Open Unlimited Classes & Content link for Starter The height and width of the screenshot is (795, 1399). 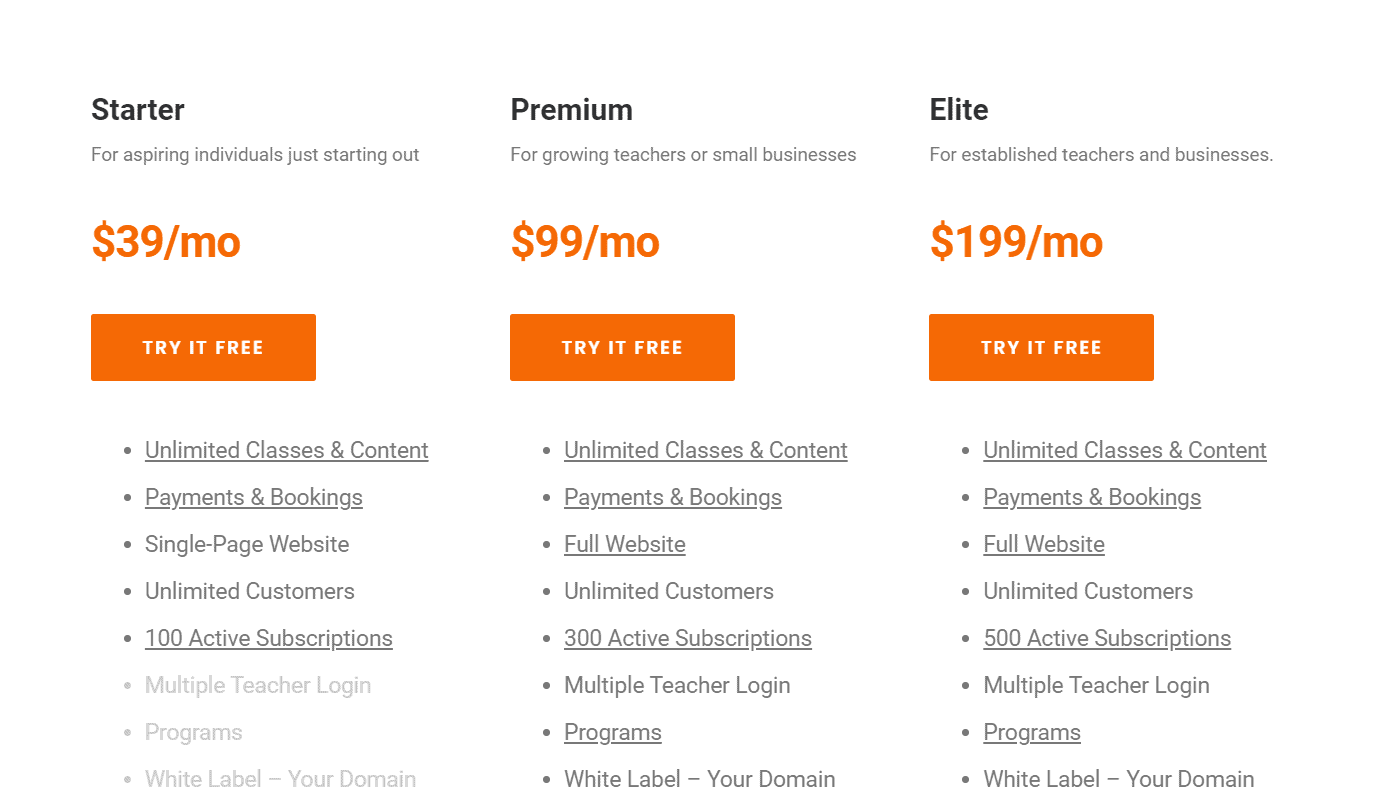pyautogui.click(x=286, y=450)
